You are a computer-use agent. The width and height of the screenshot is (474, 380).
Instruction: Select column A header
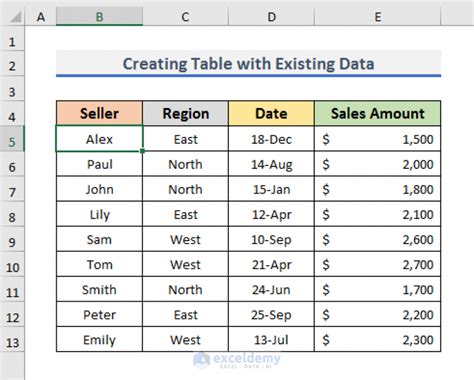tap(41, 17)
